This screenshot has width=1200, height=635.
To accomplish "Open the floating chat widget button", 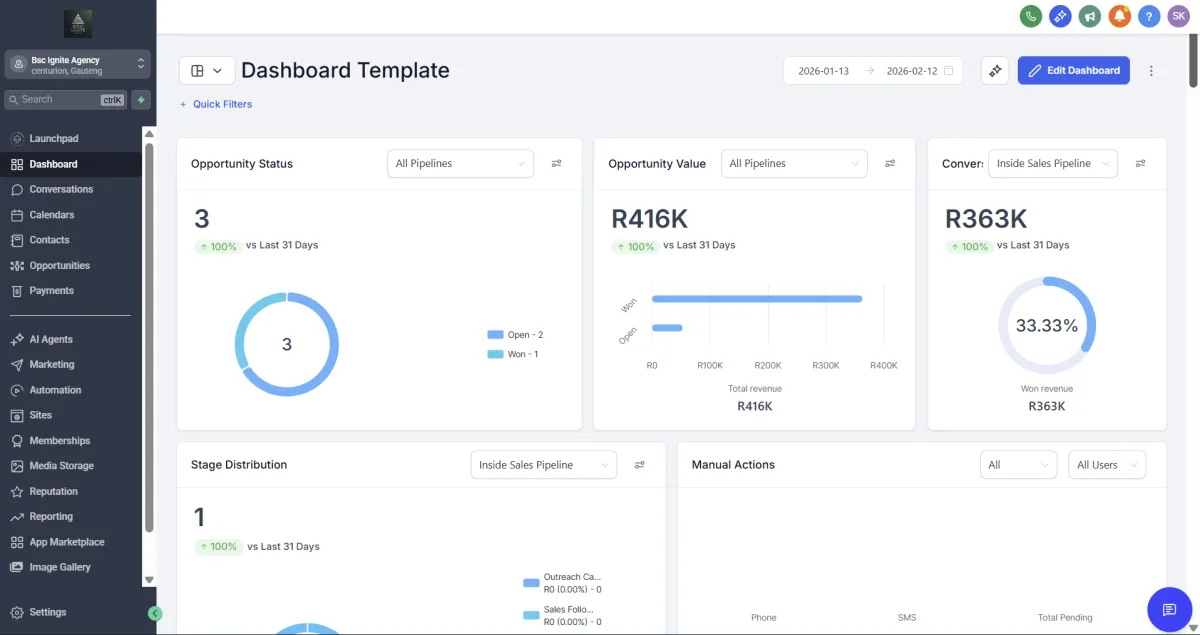I will (1169, 609).
